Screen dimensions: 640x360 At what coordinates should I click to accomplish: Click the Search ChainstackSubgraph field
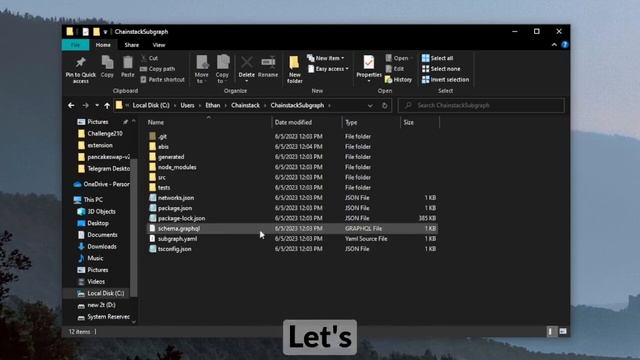[481, 105]
